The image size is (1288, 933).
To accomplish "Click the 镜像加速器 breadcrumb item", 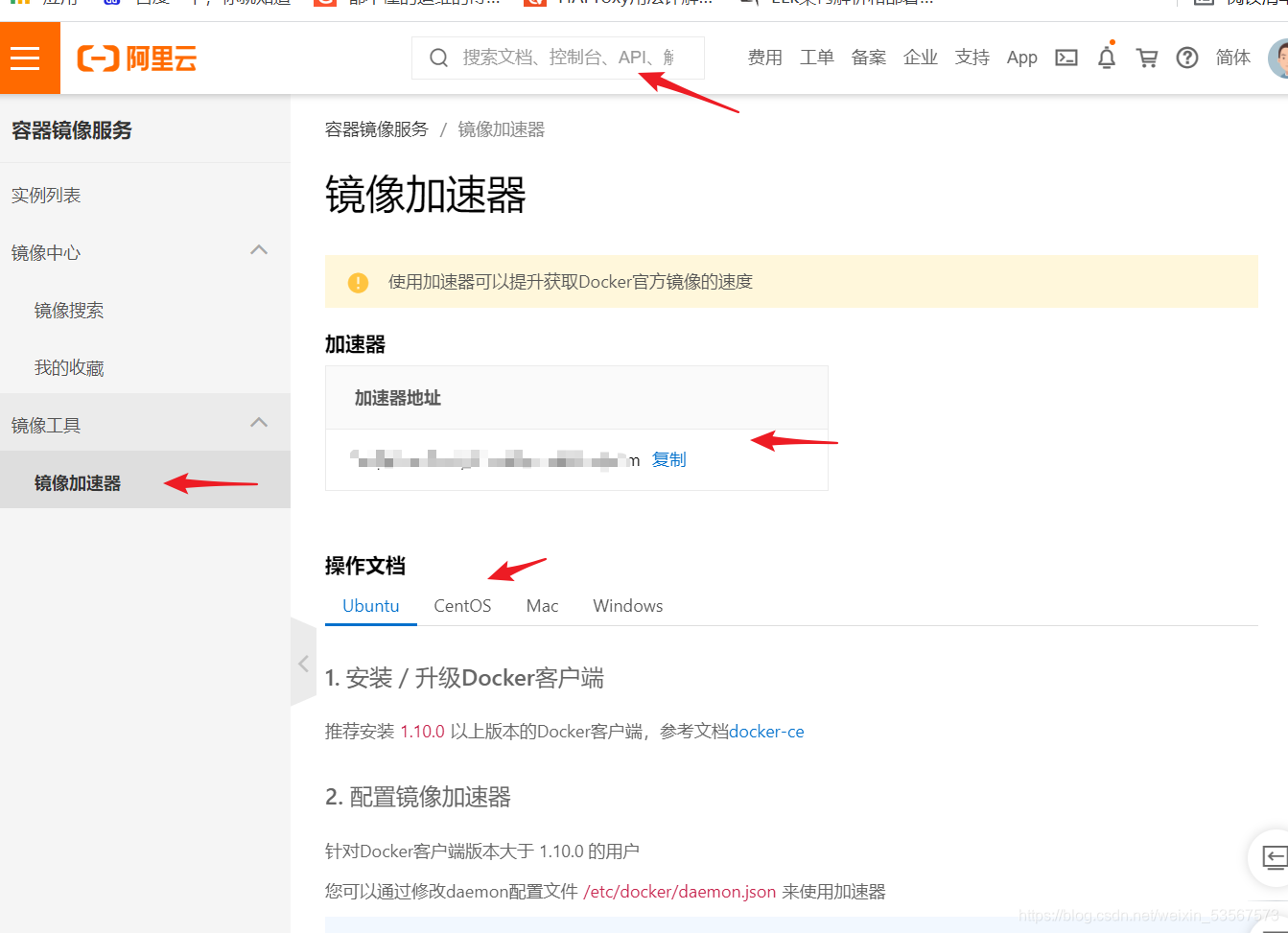I will pos(502,129).
